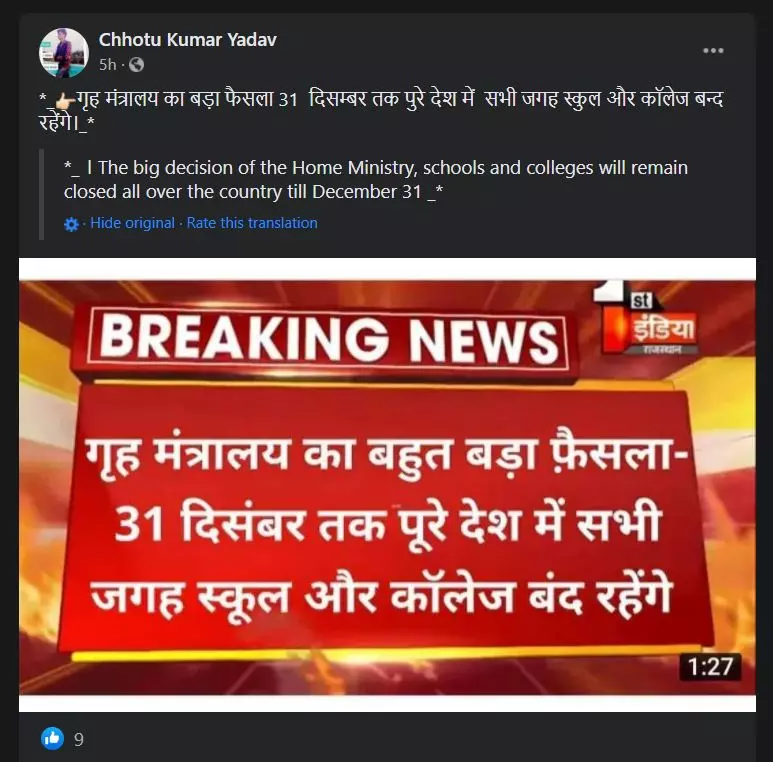View the 9 reactions count
Screen dimensions: 773x762
click(x=79, y=739)
